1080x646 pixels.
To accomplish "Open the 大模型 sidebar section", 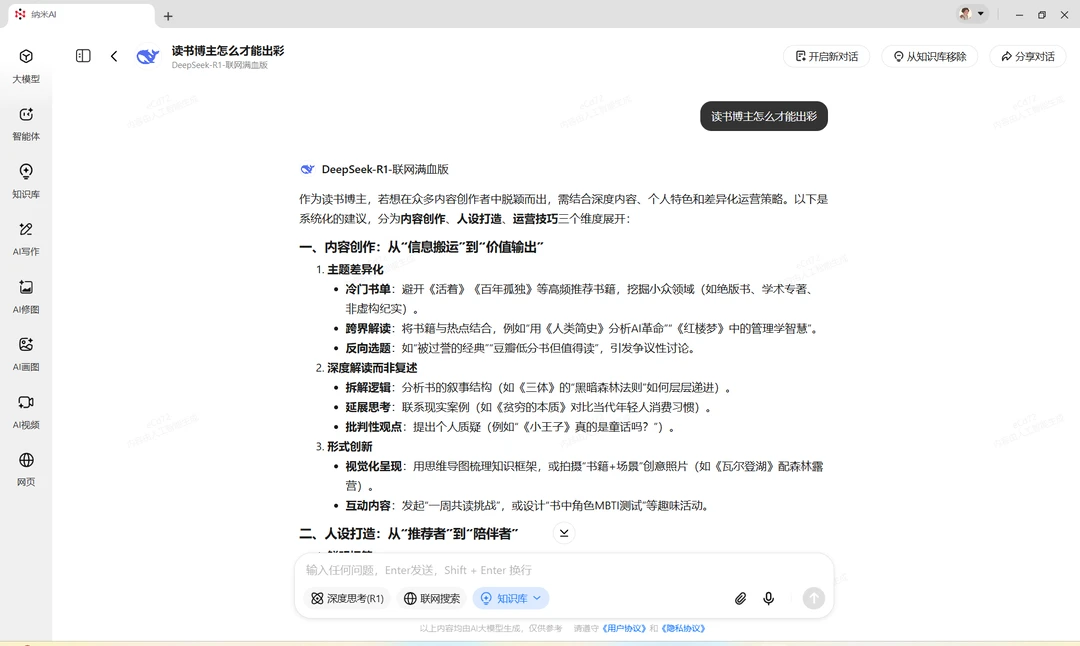I will tap(26, 66).
